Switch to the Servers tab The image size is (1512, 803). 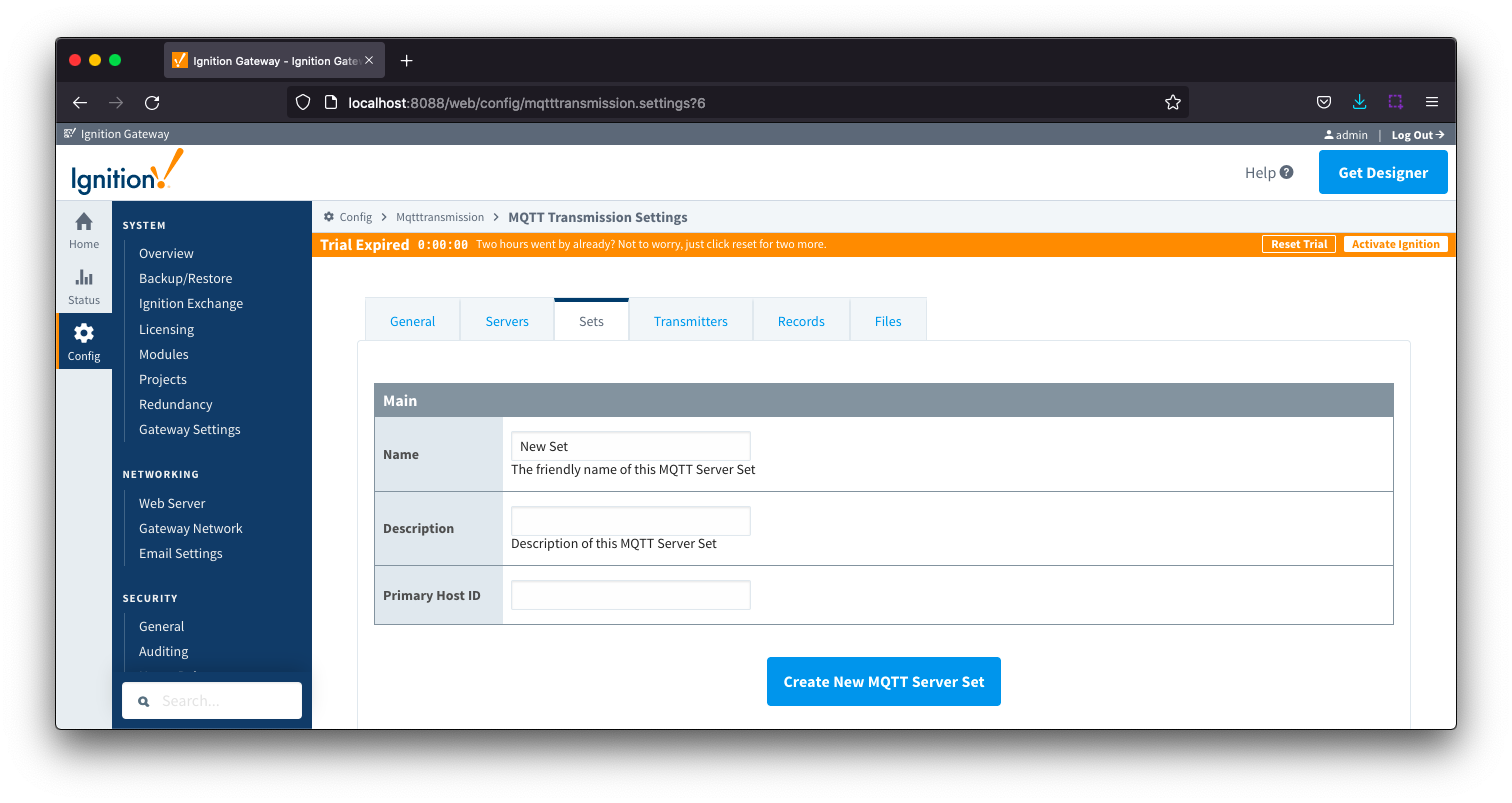507,321
